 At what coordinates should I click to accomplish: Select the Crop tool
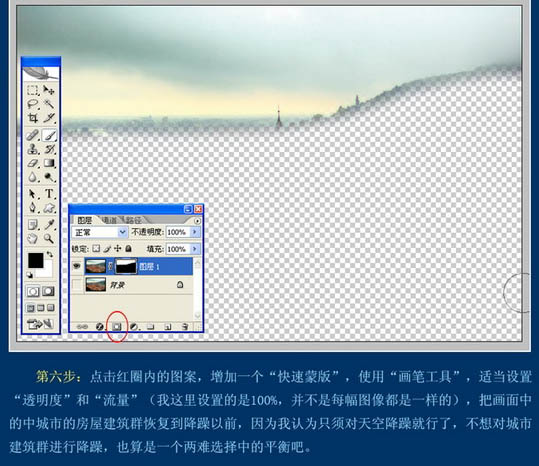pyautogui.click(x=33, y=118)
